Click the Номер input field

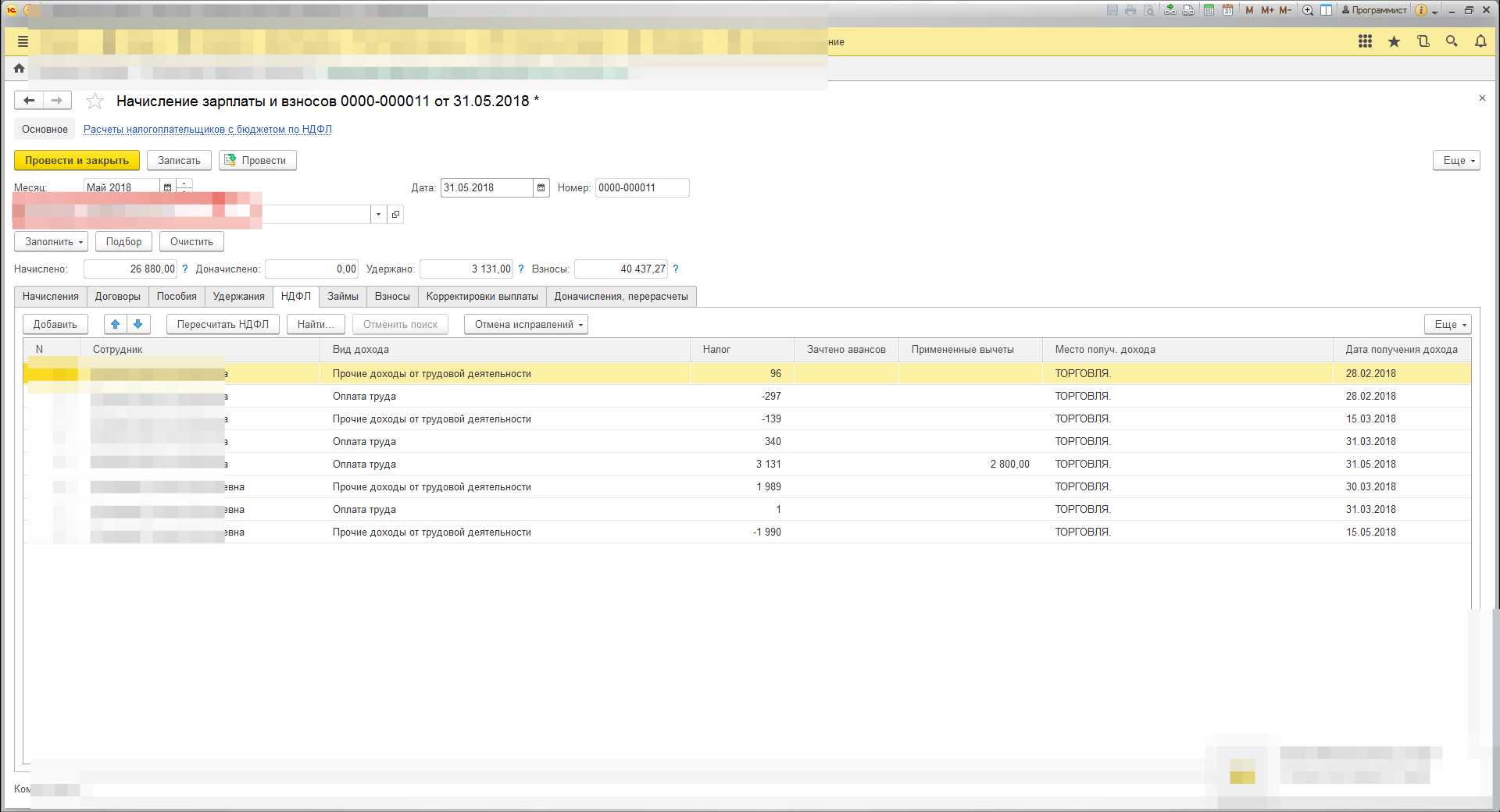click(641, 188)
